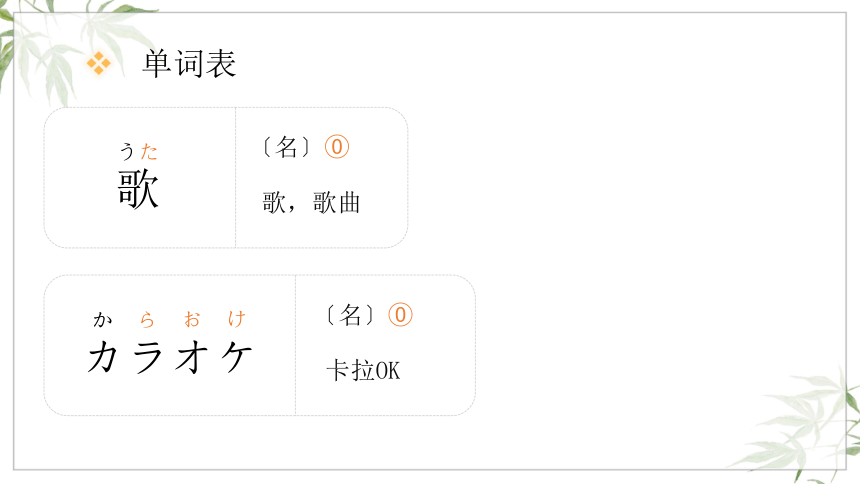Click the 歌，歌曲 translation text
This screenshot has width=860, height=484.
point(311,202)
